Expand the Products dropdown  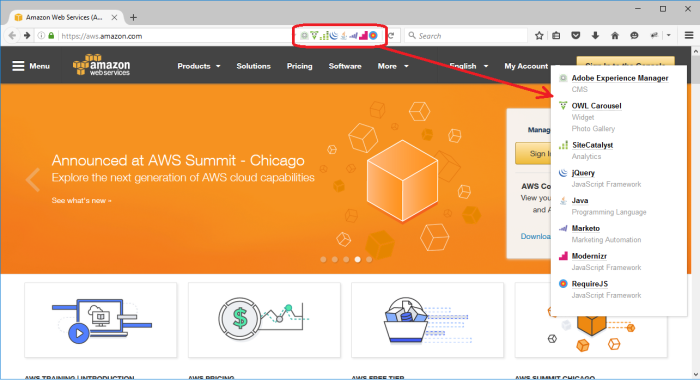point(199,66)
